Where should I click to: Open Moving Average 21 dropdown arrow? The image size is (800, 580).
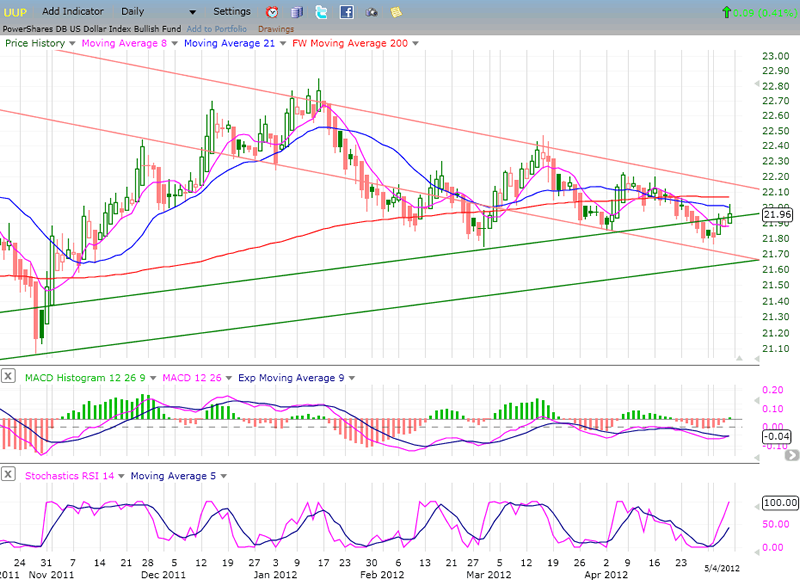point(283,44)
